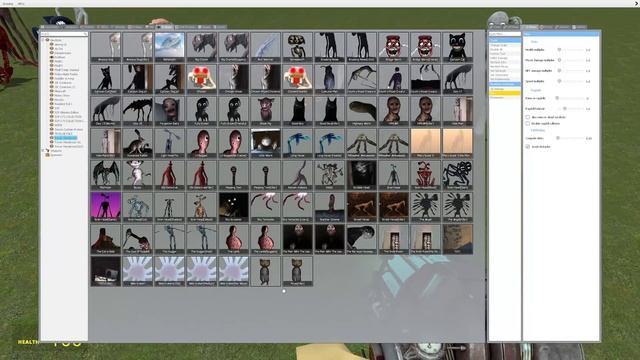Spawn the orange-tan Siren Head variant NPC
This screenshot has height=360, width=640.
click(201, 207)
